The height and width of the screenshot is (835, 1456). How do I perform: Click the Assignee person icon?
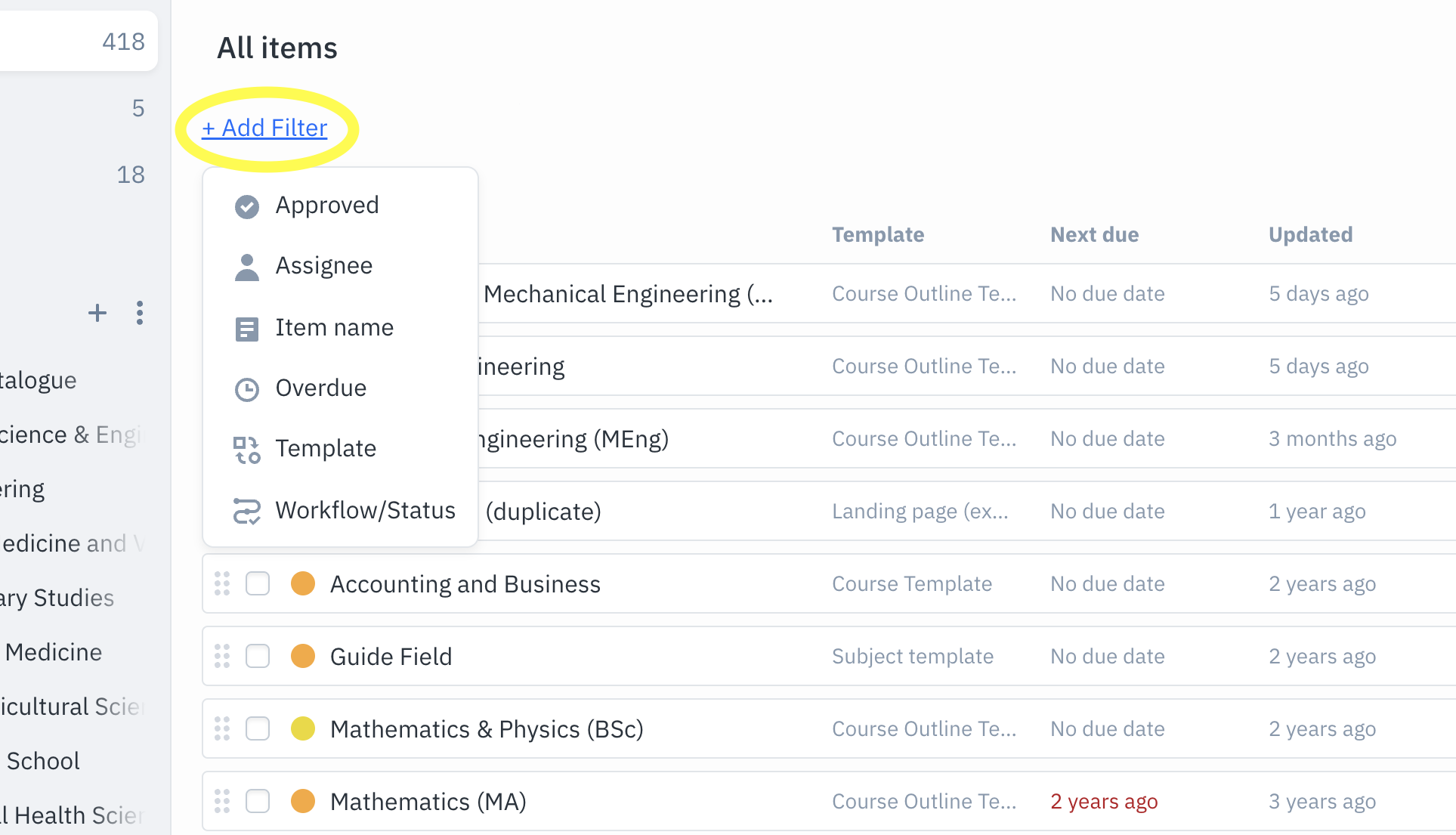tap(246, 266)
